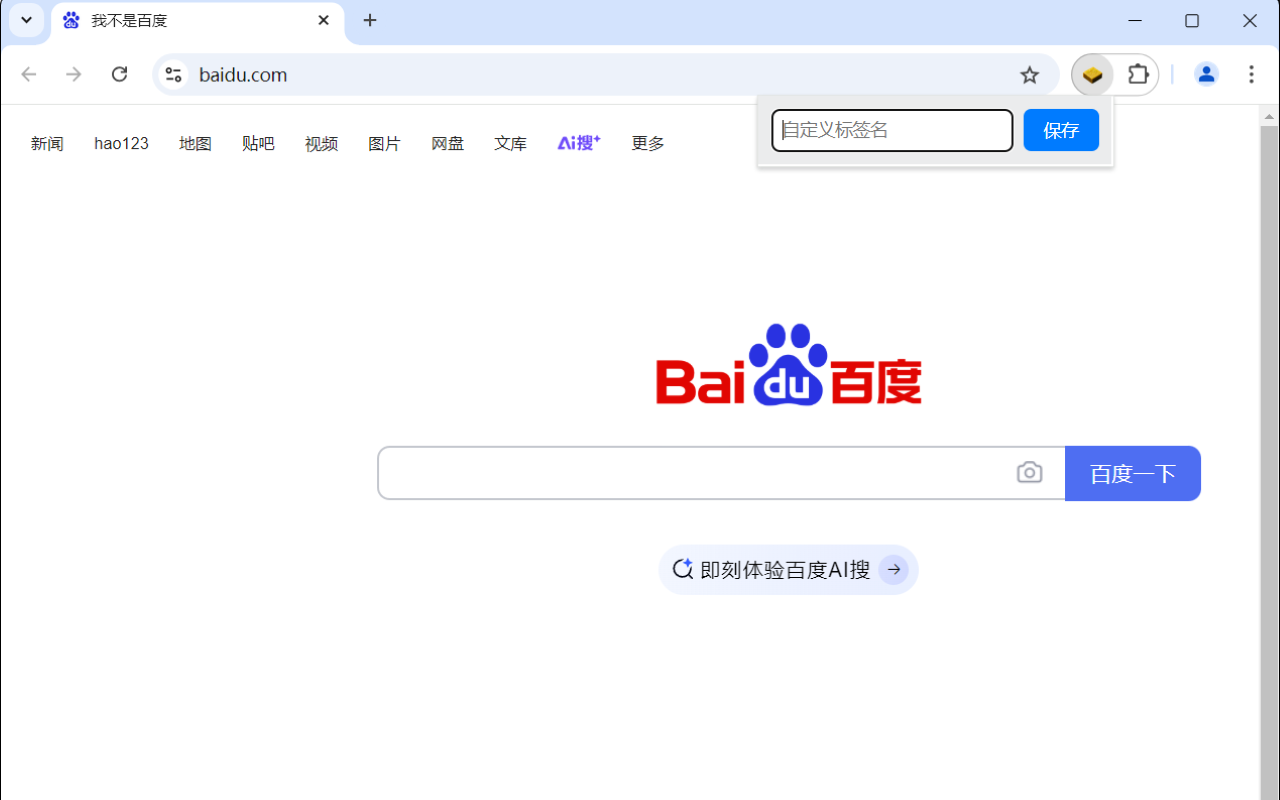Open the site information icon in address bar
The image size is (1280, 800).
[174, 74]
